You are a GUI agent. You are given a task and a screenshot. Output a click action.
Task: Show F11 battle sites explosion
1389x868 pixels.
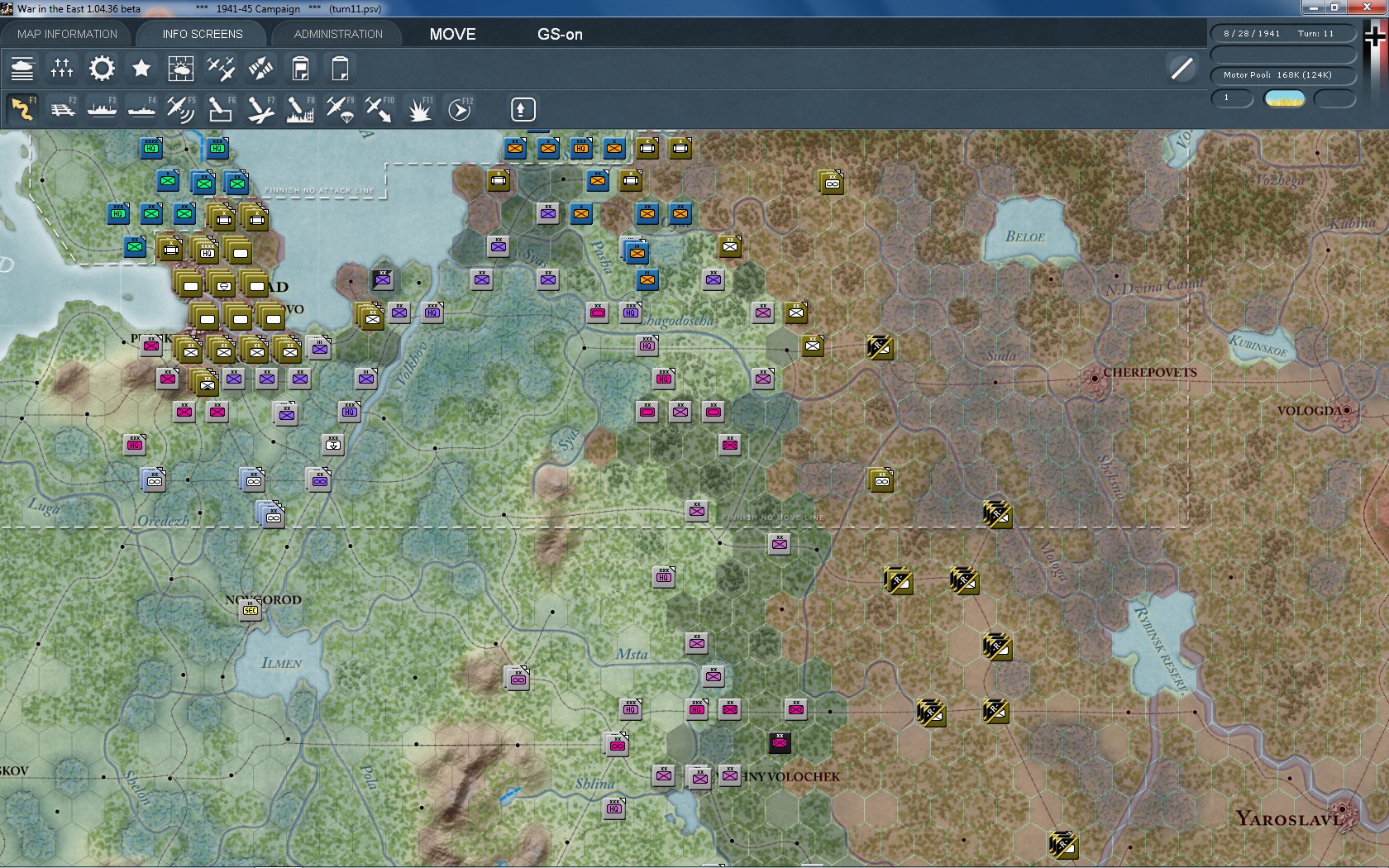419,109
